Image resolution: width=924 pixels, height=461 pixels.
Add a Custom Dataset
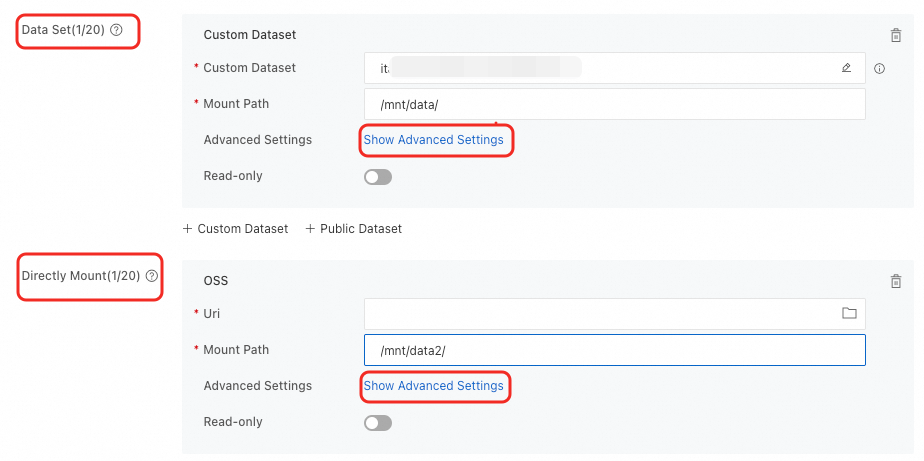pos(235,229)
